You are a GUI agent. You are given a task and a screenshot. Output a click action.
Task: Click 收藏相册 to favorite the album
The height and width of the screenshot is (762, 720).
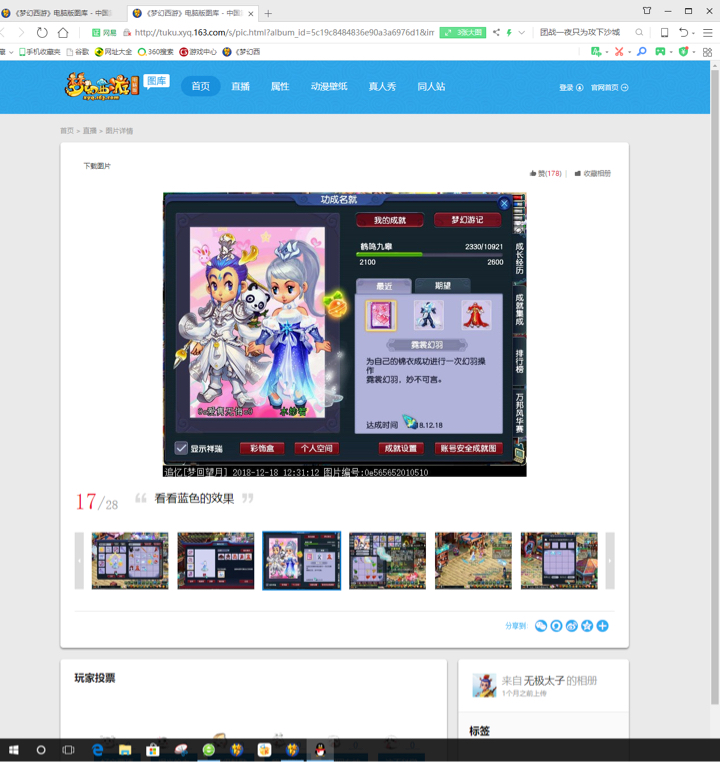[593, 173]
